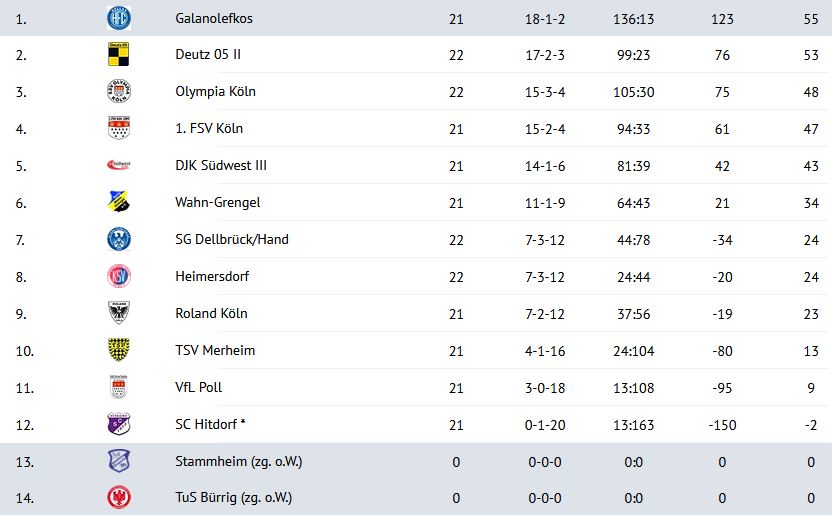Viewport: 832px width, 517px height.
Task: Select the TSV Merheim team name
Action: [x=215, y=350]
